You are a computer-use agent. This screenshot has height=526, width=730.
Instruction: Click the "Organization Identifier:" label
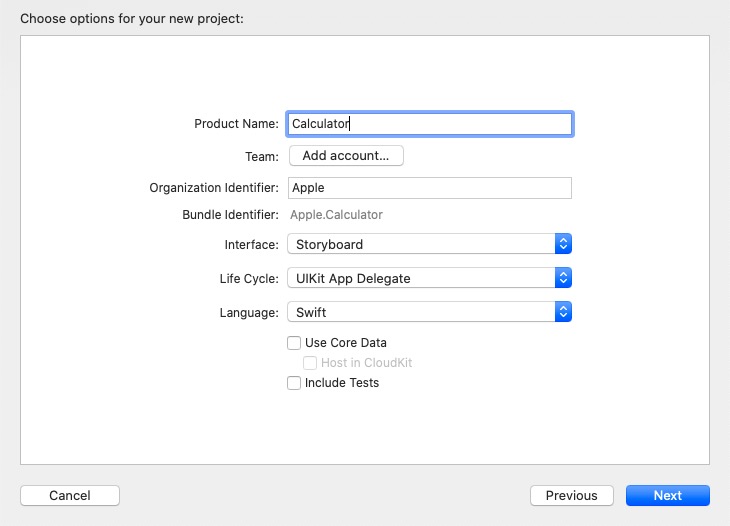click(x=214, y=188)
